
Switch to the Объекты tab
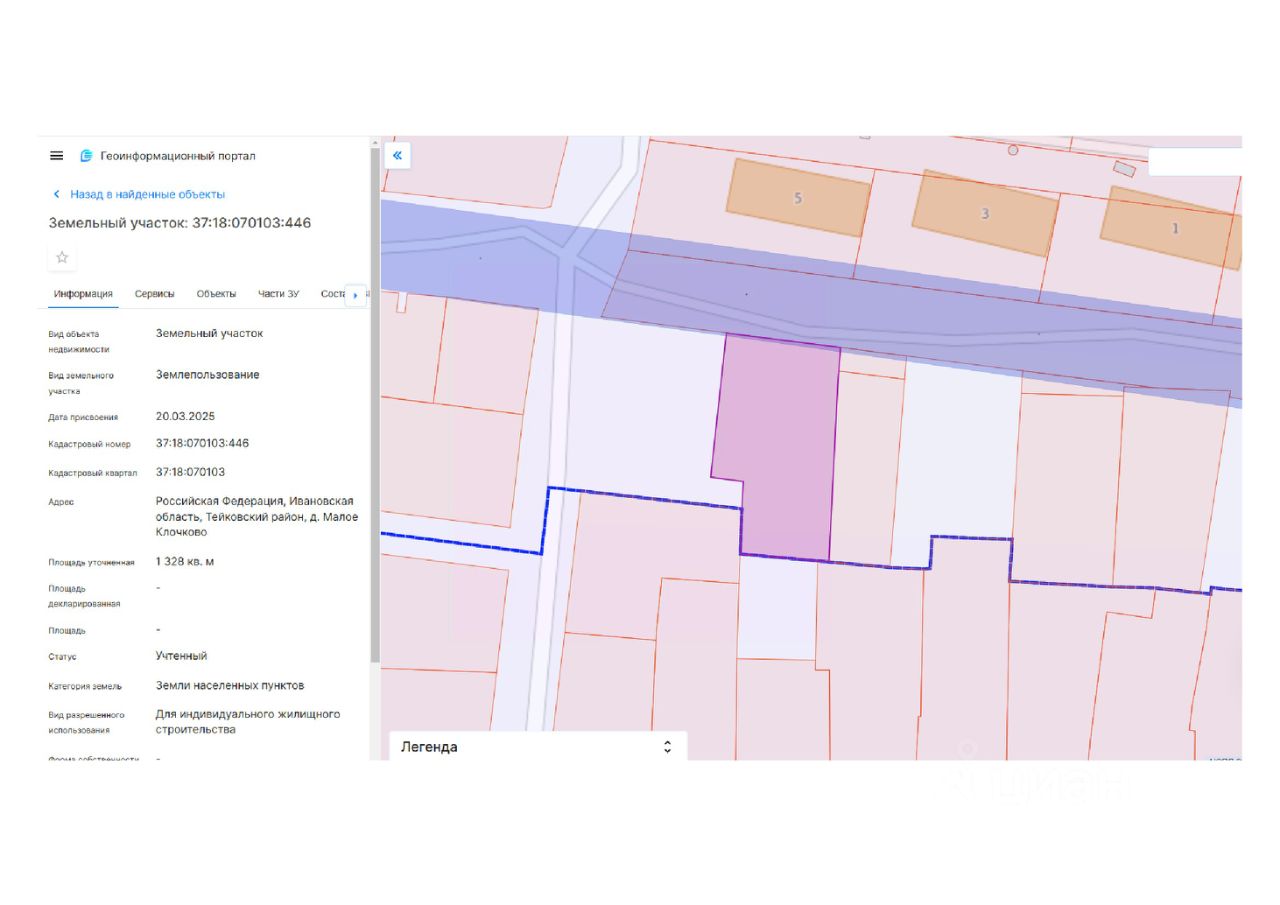pos(216,294)
